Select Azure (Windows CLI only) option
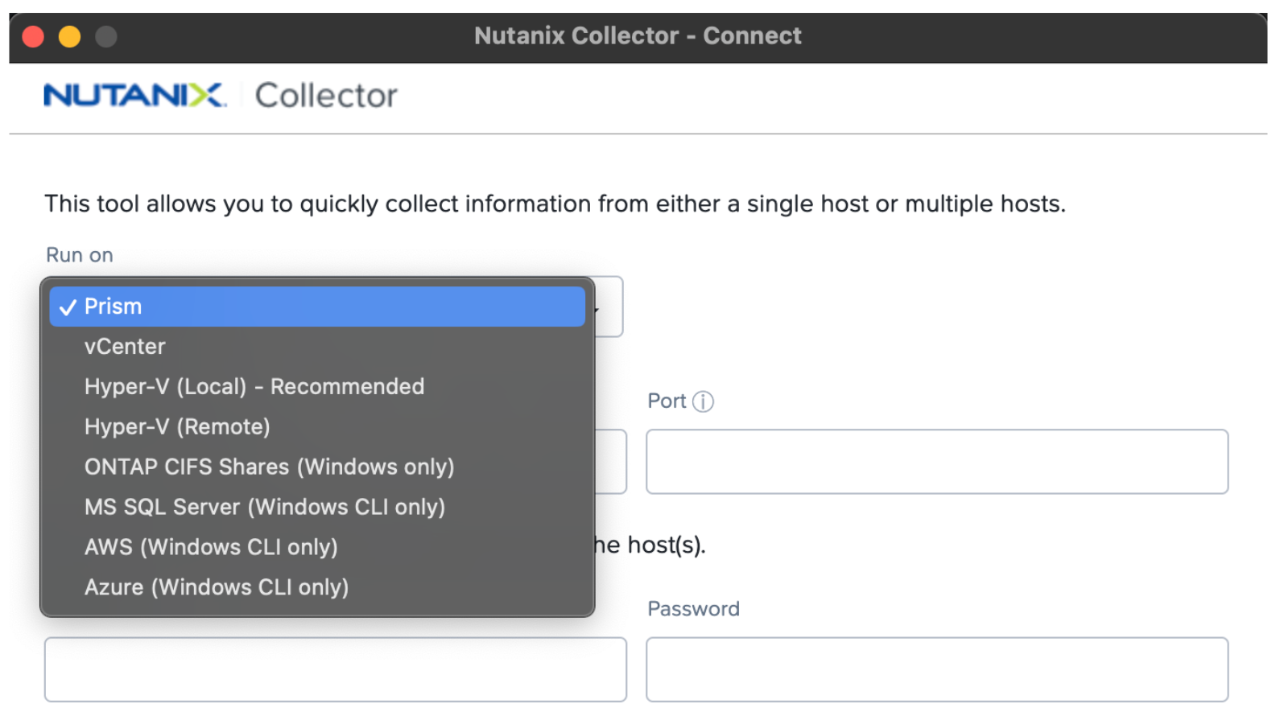This screenshot has height=724, width=1280. click(216, 587)
